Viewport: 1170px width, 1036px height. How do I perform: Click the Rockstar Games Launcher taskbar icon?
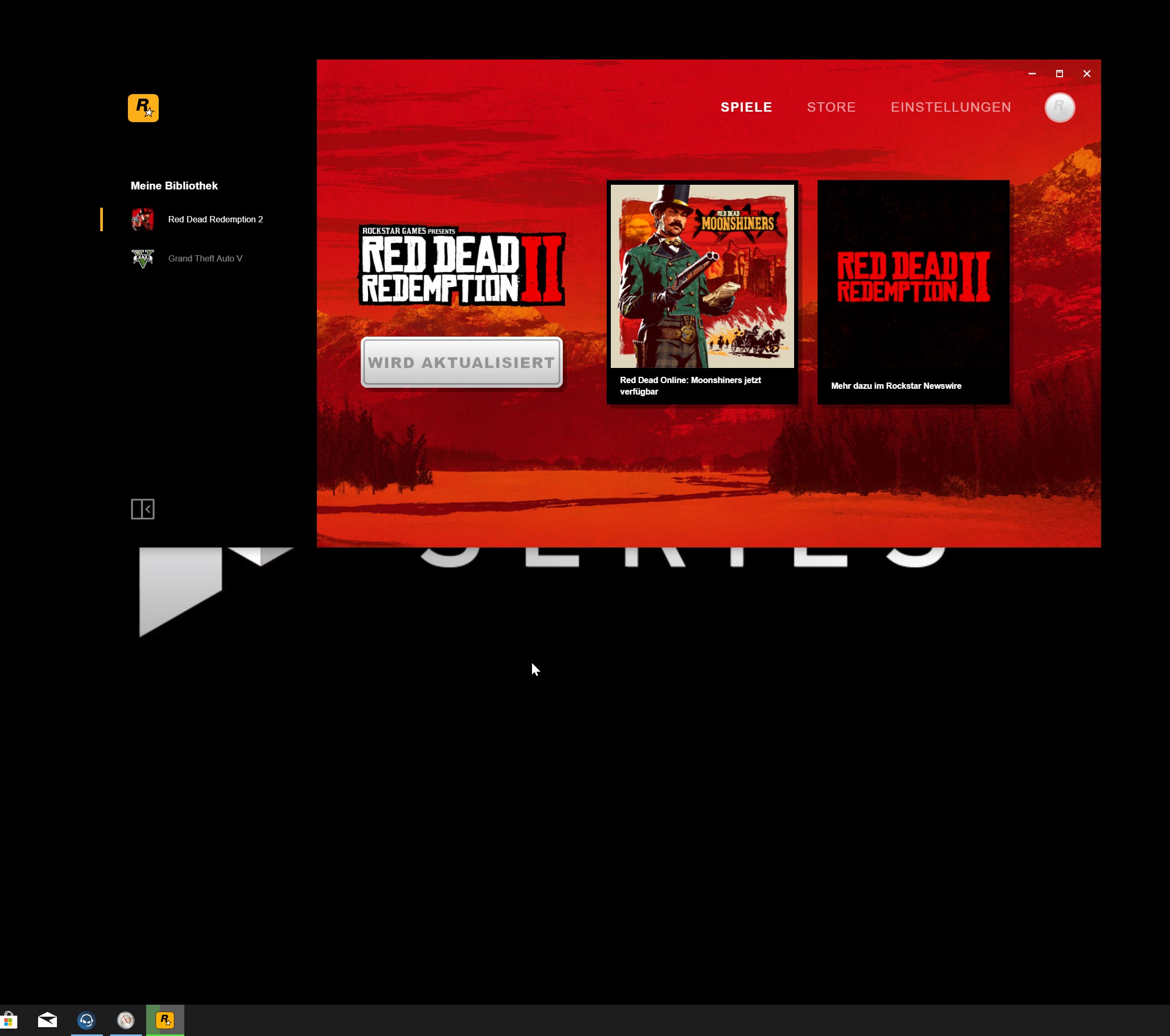165,1020
